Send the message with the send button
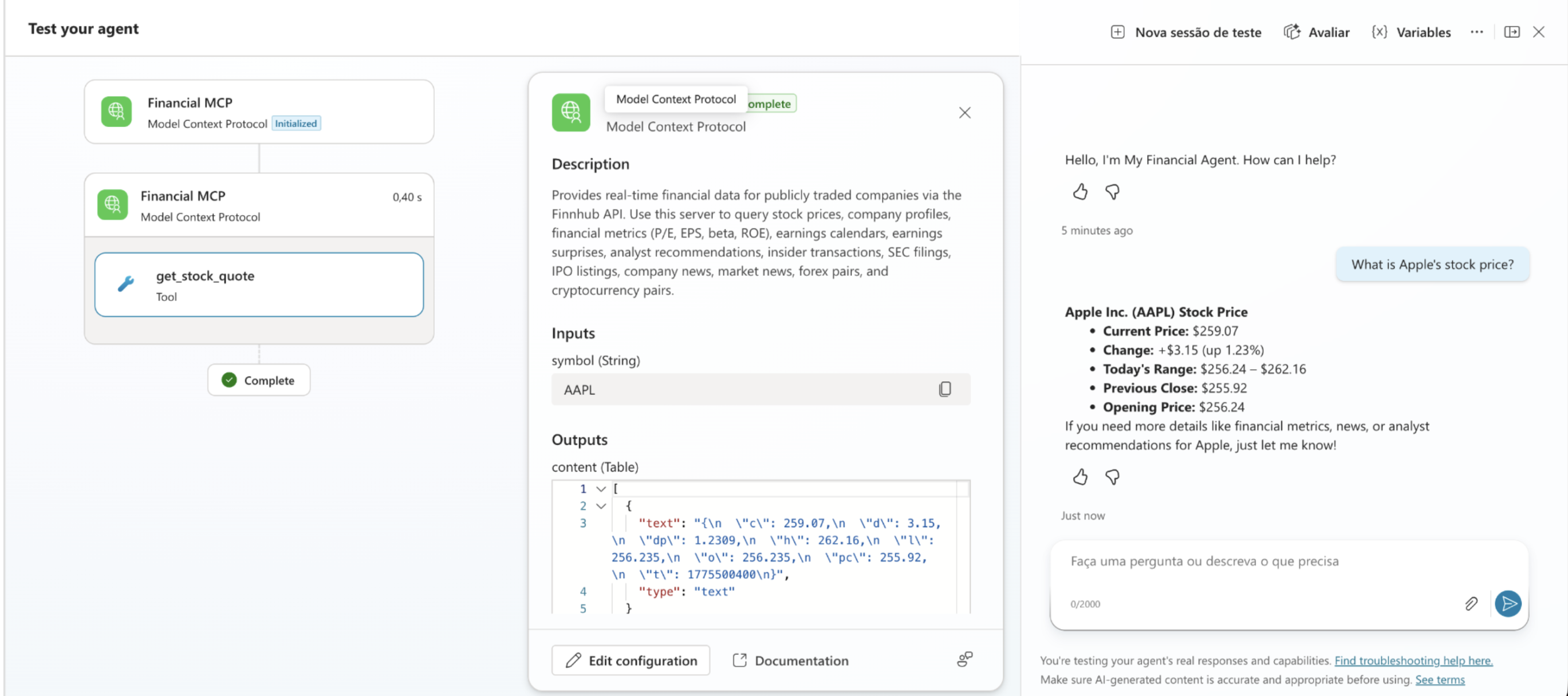The height and width of the screenshot is (696, 1568). 1508,604
